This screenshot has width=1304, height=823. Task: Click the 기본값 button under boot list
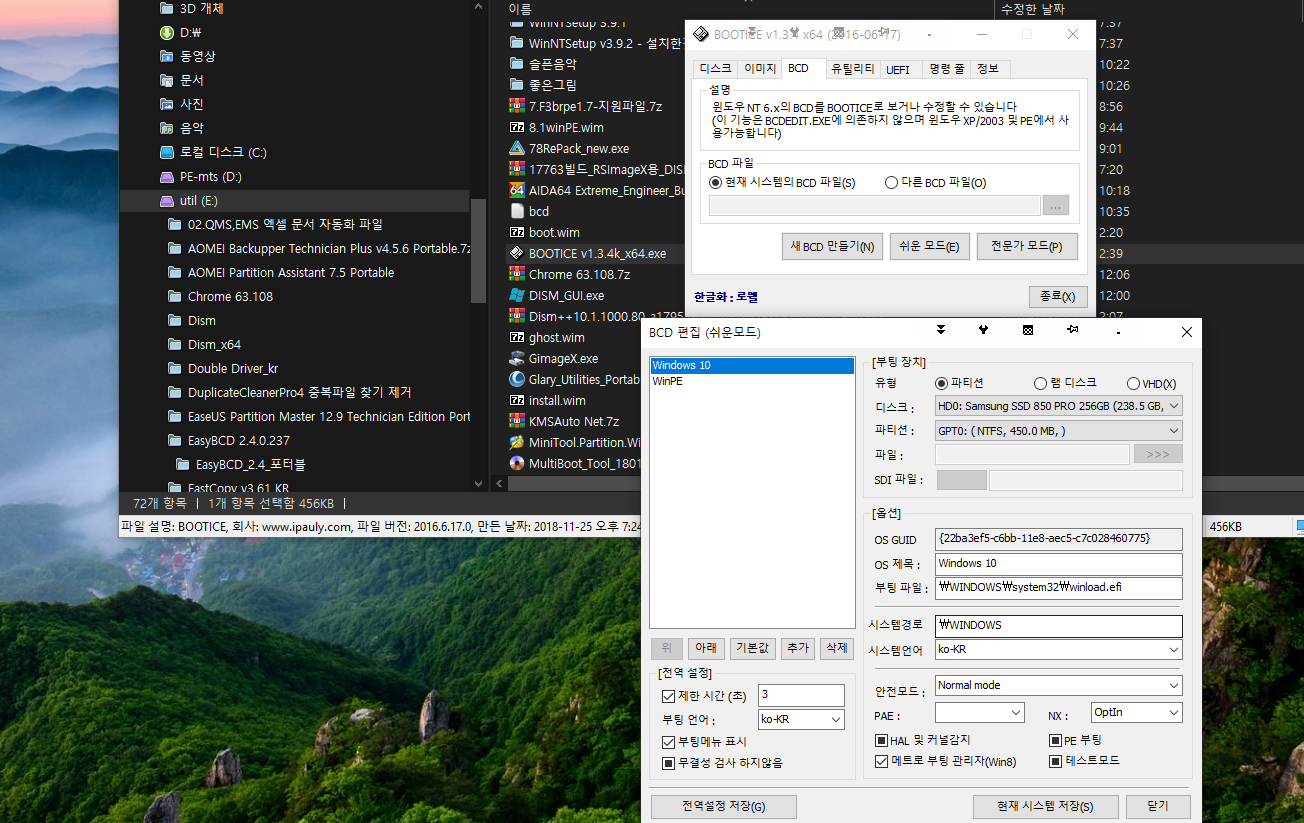pyautogui.click(x=752, y=648)
